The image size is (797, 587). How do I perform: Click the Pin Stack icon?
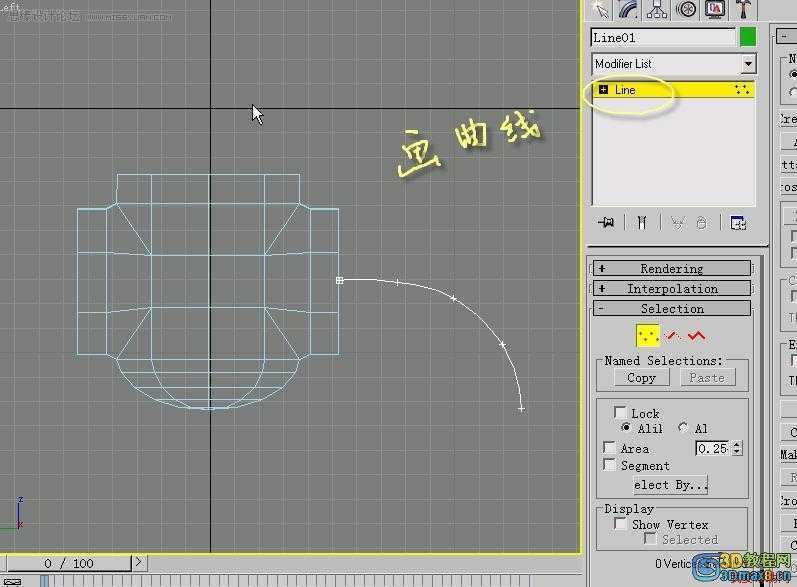606,223
